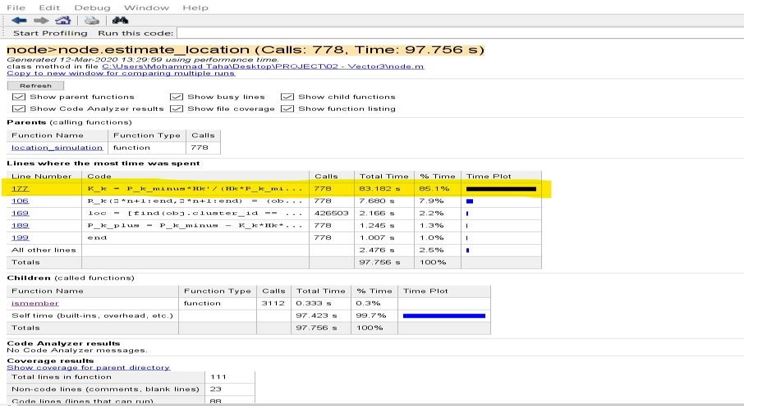Go to profiler home page icon
Viewport: 759px width, 415px height.
tap(63, 20)
